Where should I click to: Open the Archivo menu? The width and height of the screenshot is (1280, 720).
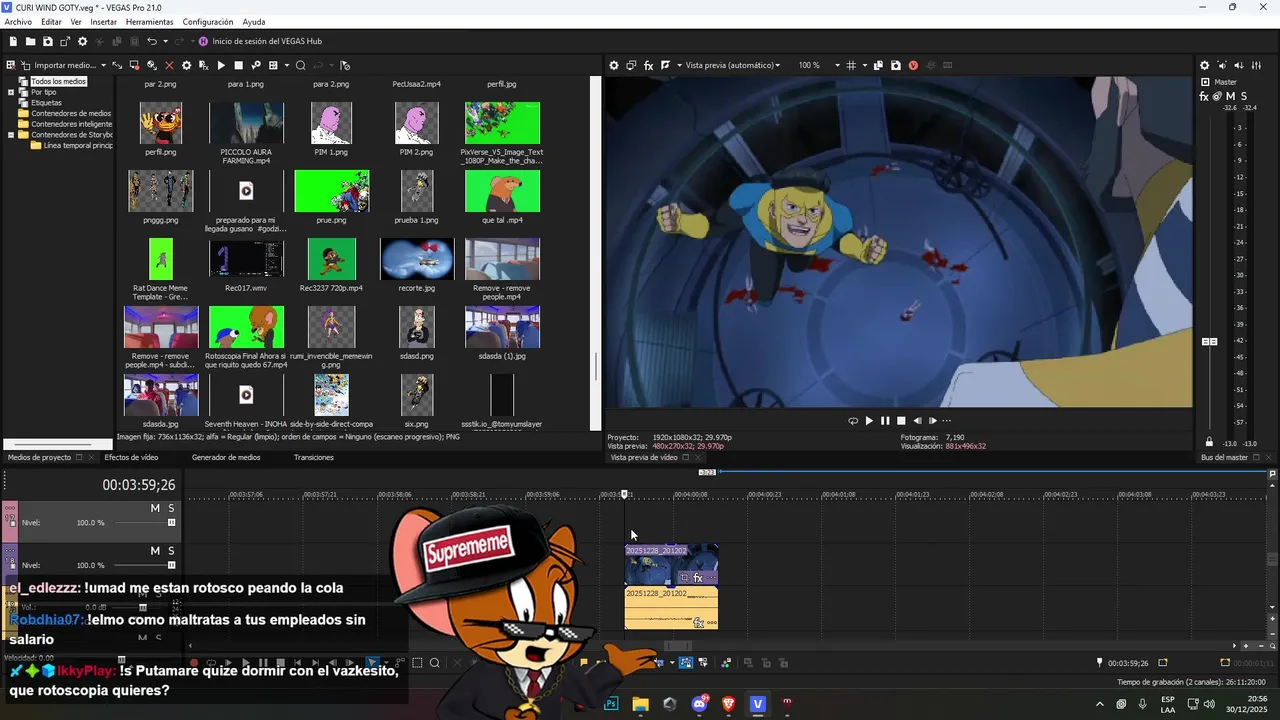[18, 21]
